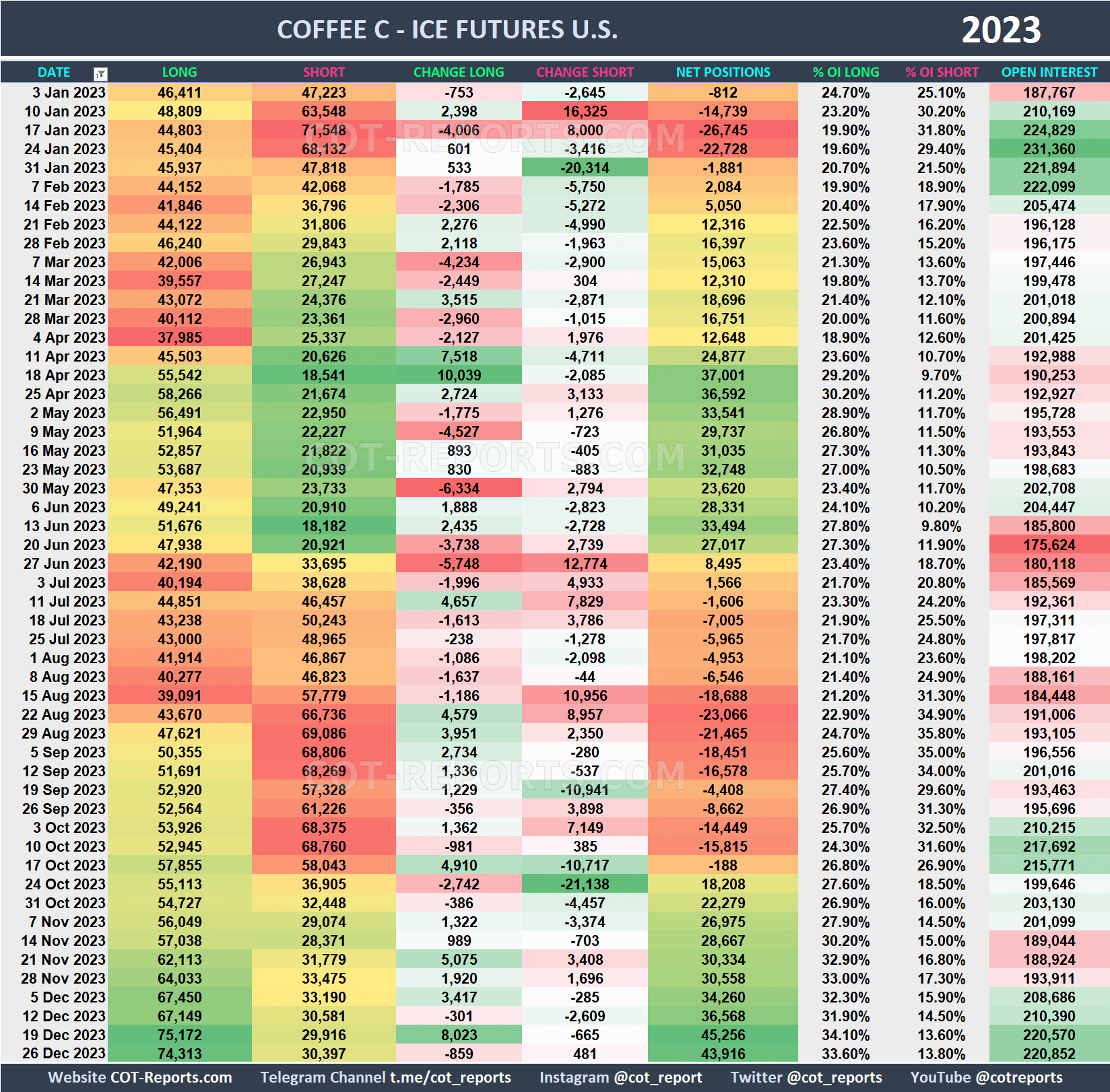
Task: Select the green 45,256 net positions cell
Action: click(x=722, y=1035)
